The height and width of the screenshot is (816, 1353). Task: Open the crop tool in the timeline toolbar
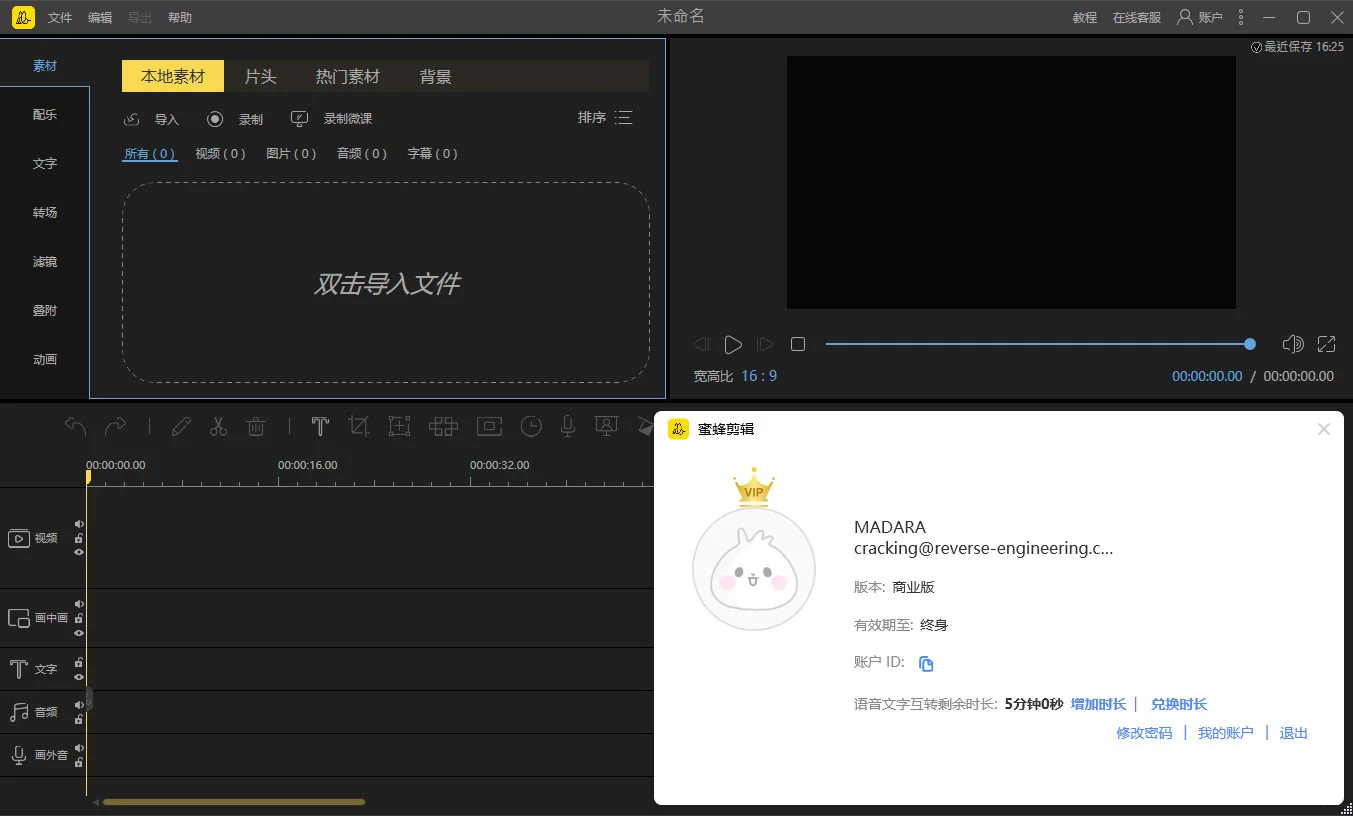click(x=358, y=426)
